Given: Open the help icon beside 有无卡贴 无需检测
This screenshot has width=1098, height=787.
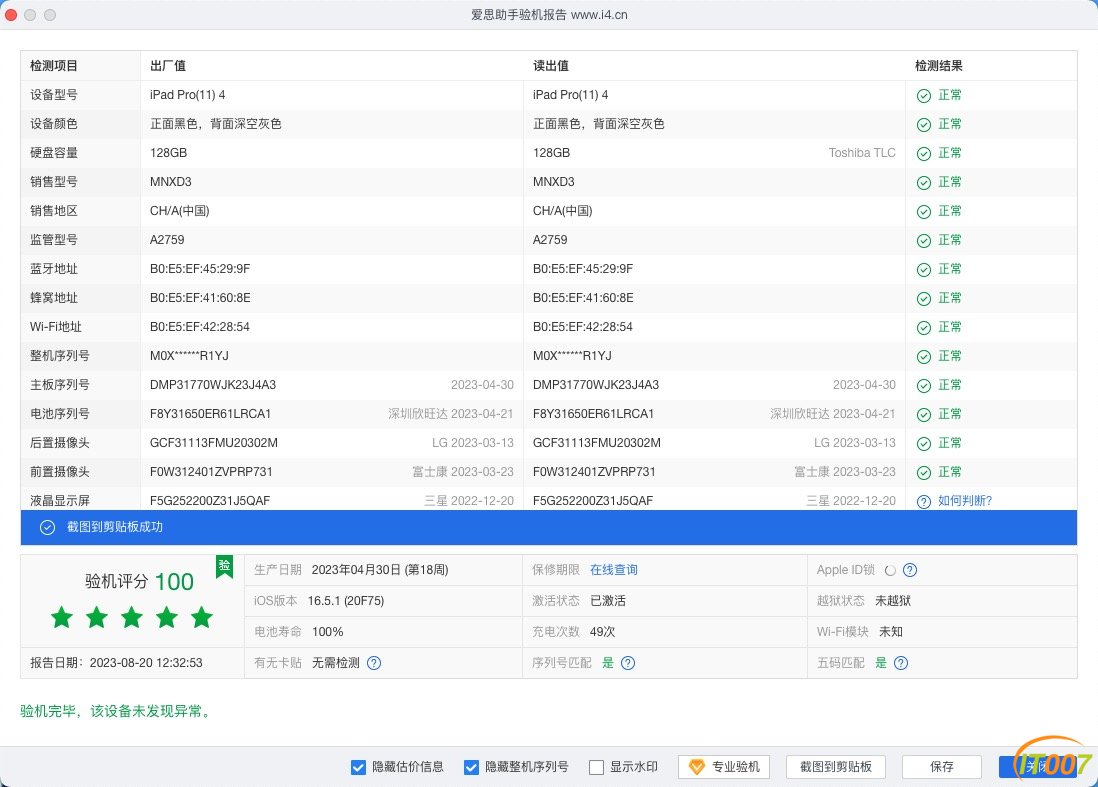Looking at the screenshot, I should click(x=374, y=663).
